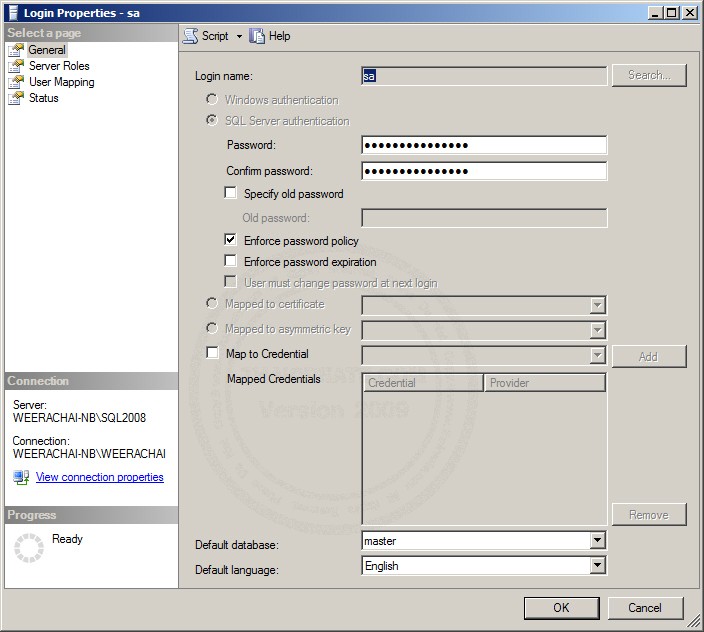Screen dimensions: 704x632
Task: Expand the Mapped to asymmetric key dropdown
Action: tap(597, 331)
